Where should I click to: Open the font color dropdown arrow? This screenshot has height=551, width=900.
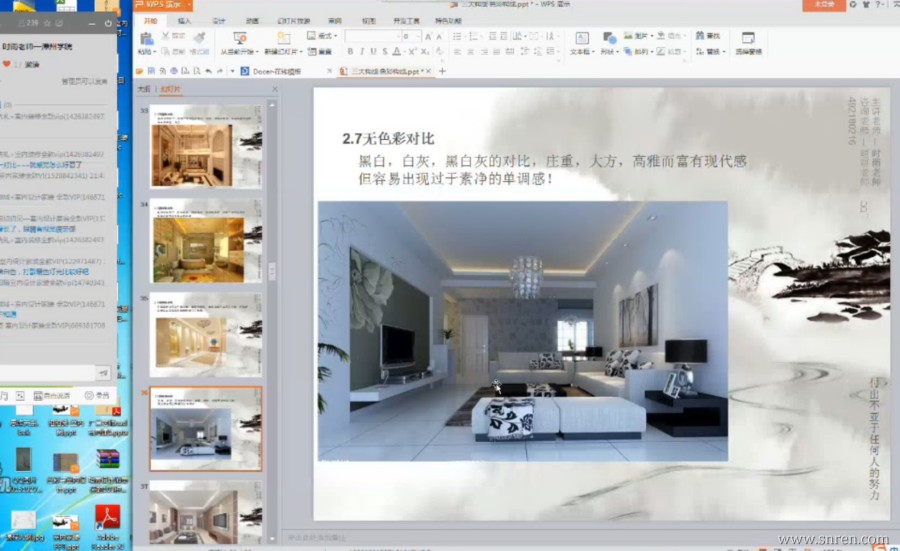[x=404, y=52]
